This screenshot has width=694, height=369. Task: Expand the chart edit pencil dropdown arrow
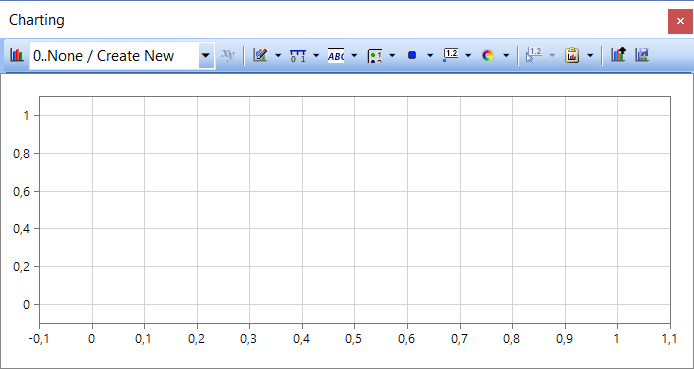point(278,55)
